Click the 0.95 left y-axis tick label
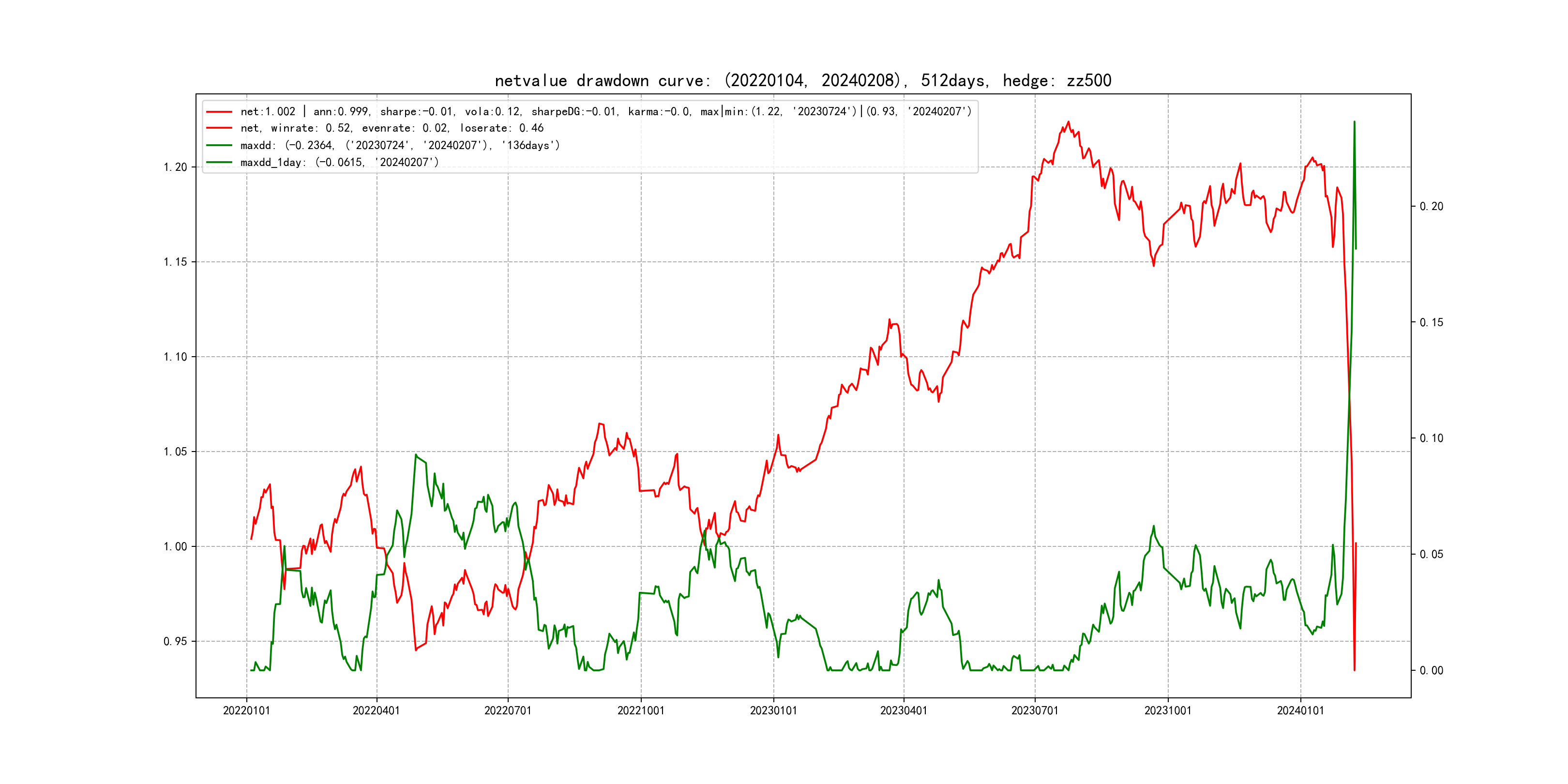This screenshot has height=784, width=1568. tap(175, 641)
